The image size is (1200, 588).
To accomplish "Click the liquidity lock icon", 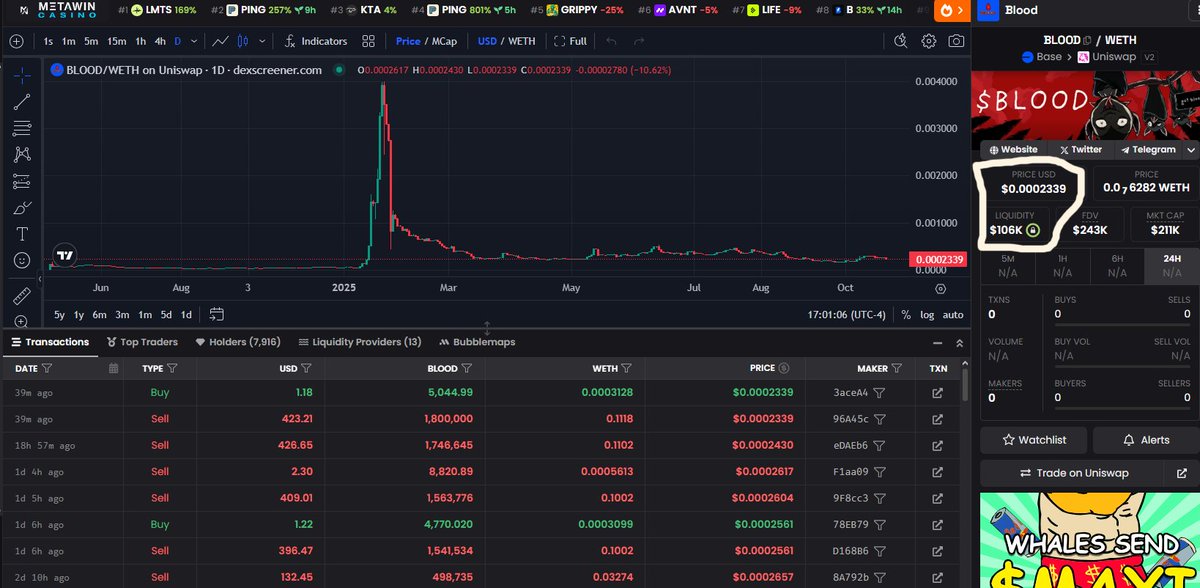I will tap(1034, 230).
